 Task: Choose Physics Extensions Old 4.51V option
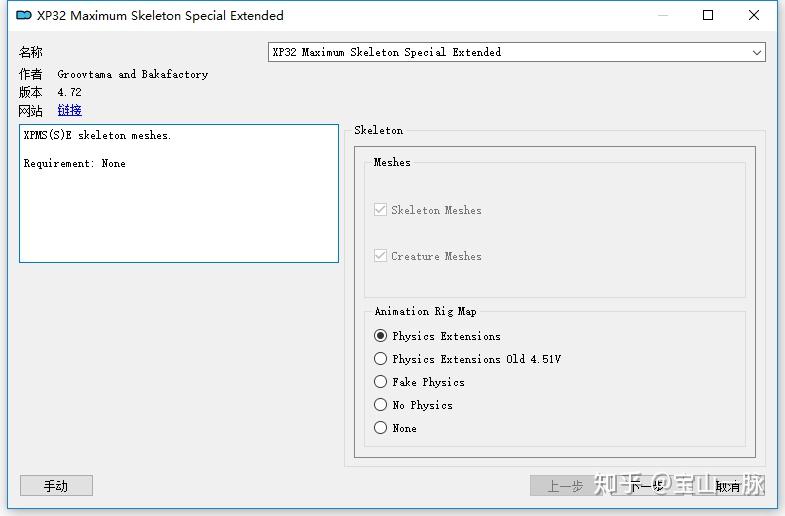tap(380, 359)
